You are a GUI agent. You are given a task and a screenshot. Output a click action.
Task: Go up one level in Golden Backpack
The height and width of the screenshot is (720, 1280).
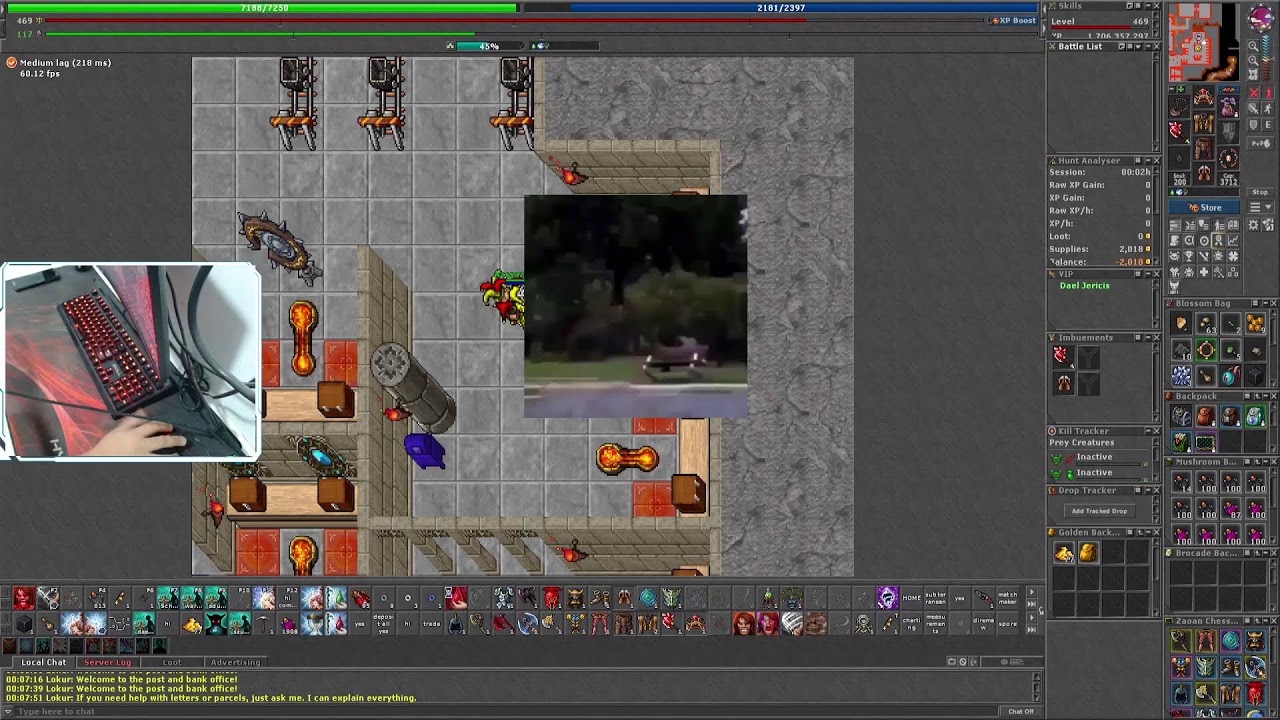tap(1140, 533)
